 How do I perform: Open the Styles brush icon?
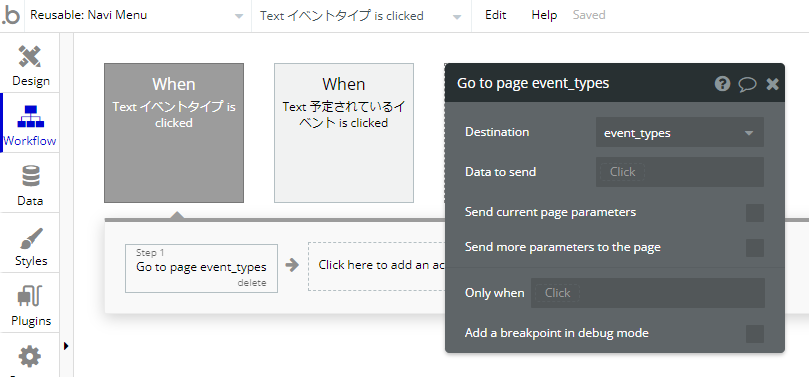30,237
